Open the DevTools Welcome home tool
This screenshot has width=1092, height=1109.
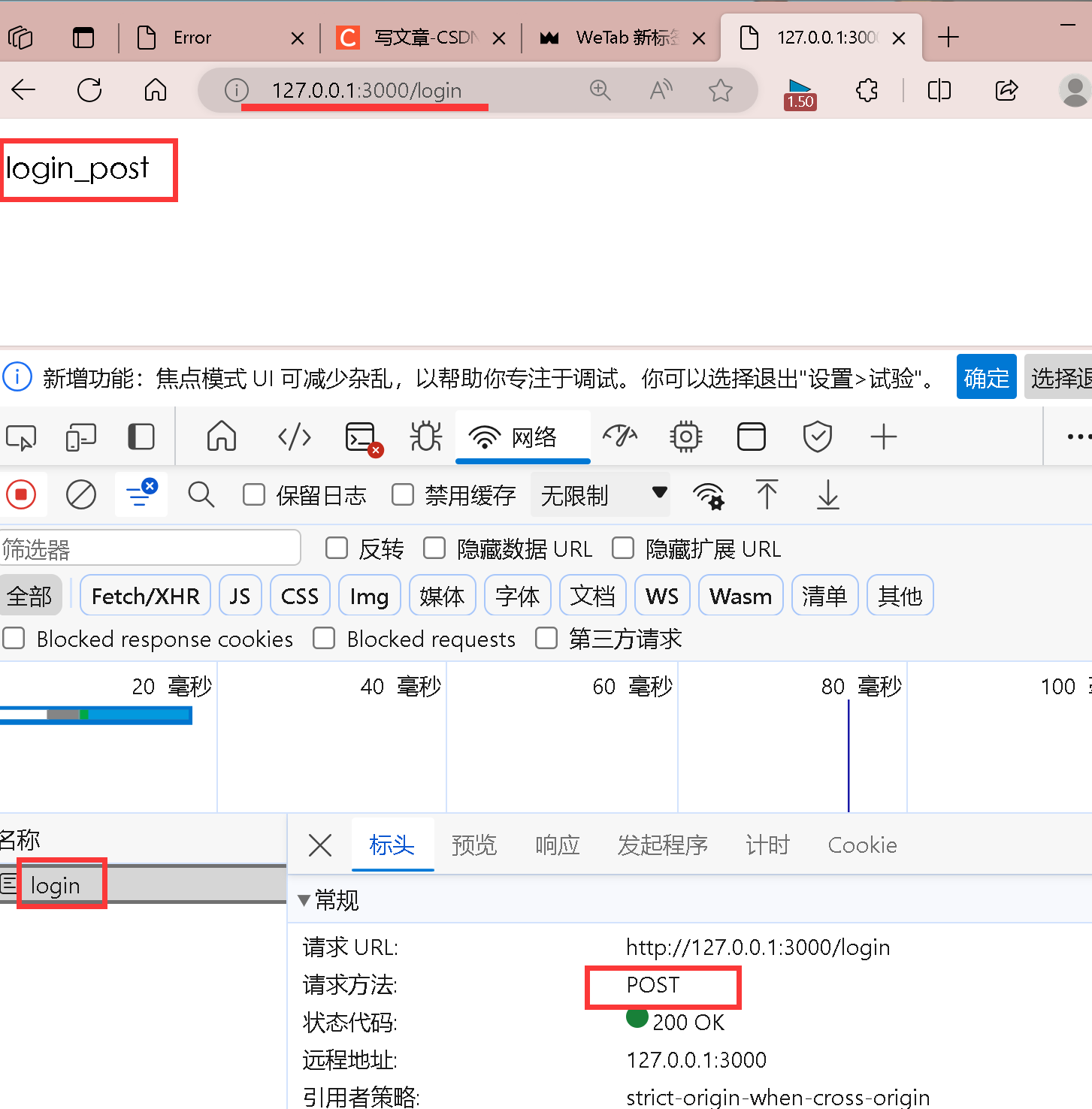[222, 436]
